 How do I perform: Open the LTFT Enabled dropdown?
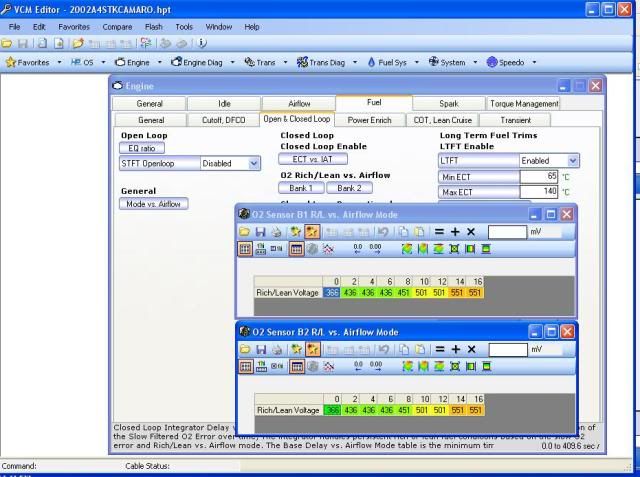coord(572,160)
